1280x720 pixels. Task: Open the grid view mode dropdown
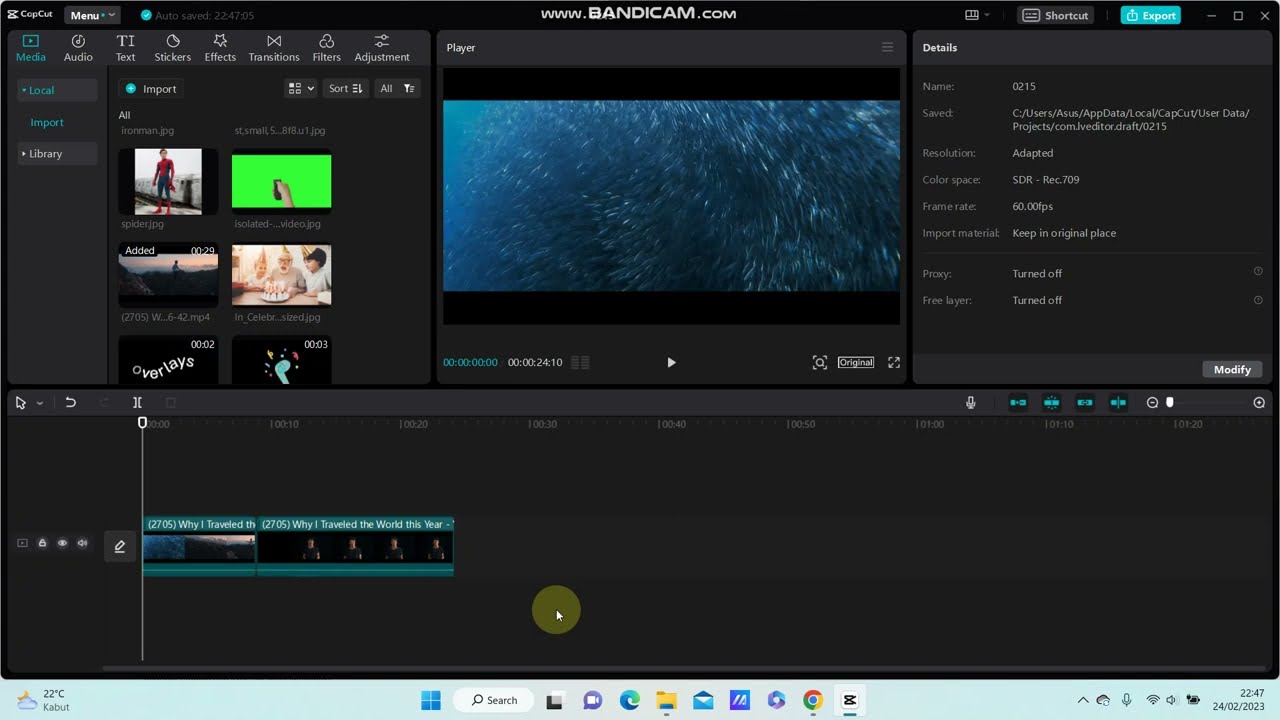pyautogui.click(x=301, y=89)
